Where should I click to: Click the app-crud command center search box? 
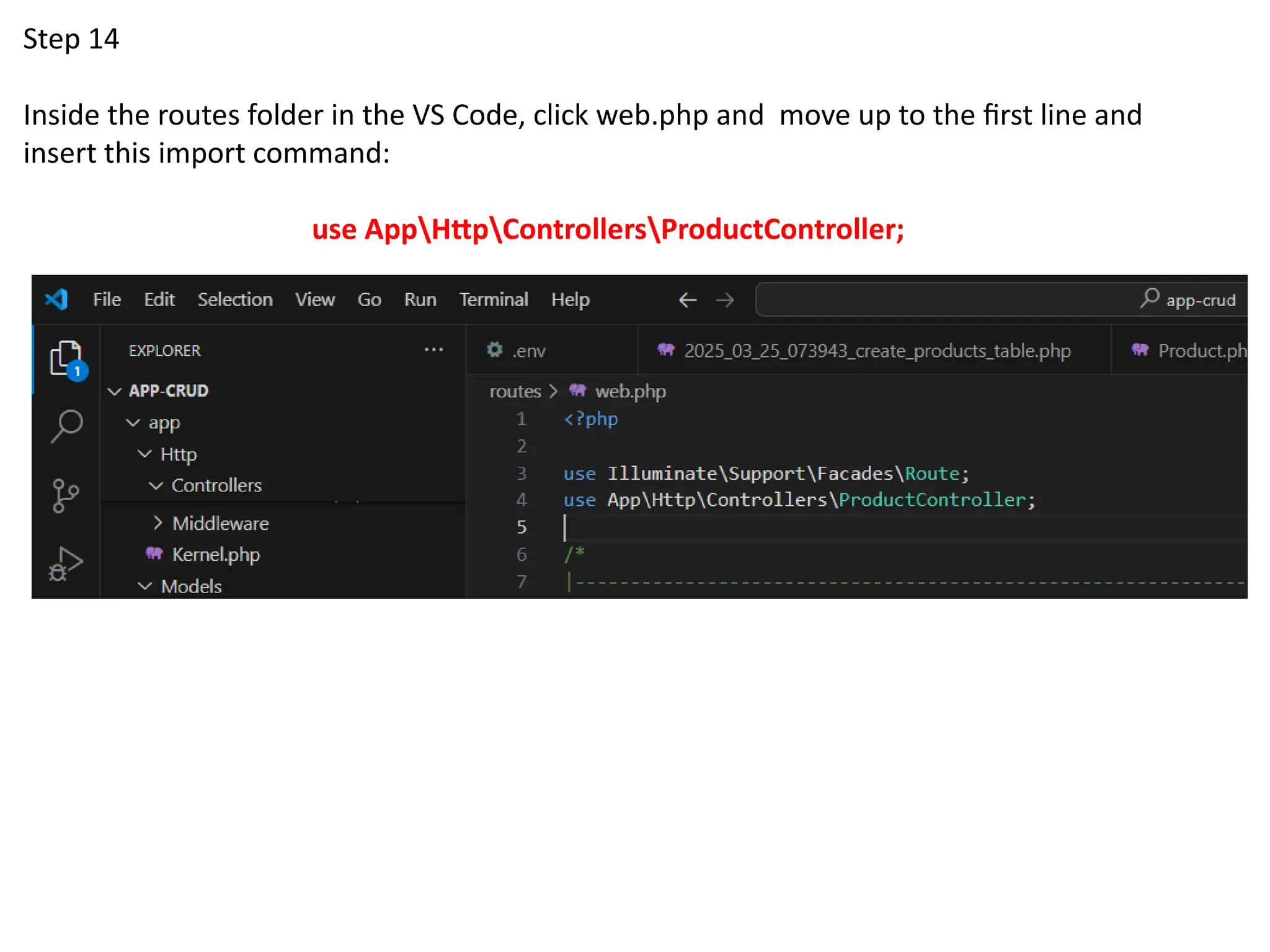[1001, 300]
